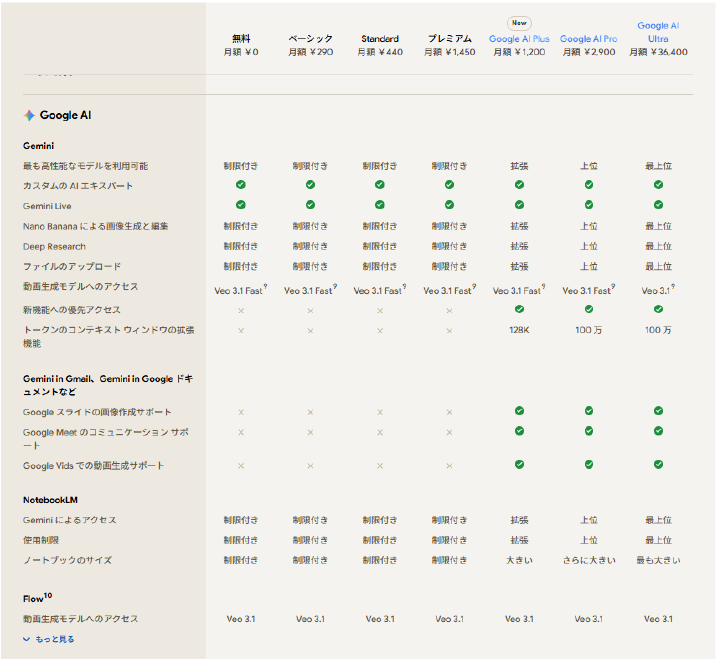Click the Google AI sparkle logo icon
Image resolution: width=728 pixels, height=659 pixels.
29,115
